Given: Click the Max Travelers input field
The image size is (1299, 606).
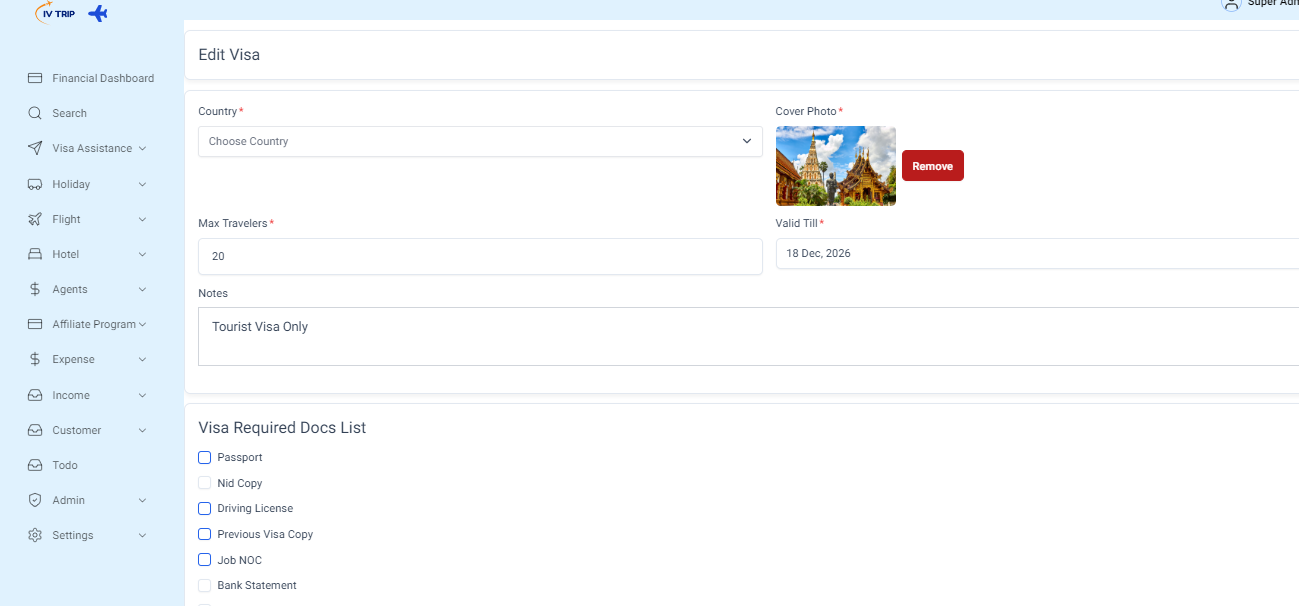Looking at the screenshot, I should tap(480, 256).
